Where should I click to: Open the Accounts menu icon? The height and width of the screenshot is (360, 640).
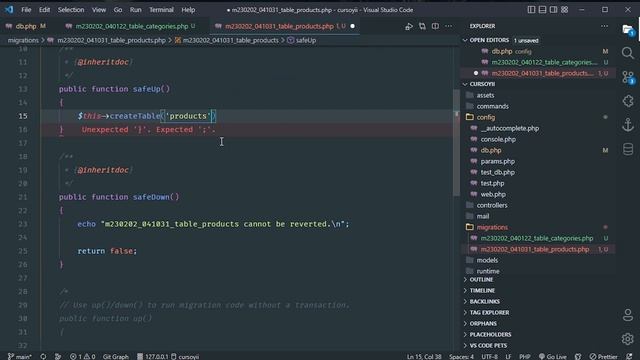pyautogui.click(x=628, y=315)
